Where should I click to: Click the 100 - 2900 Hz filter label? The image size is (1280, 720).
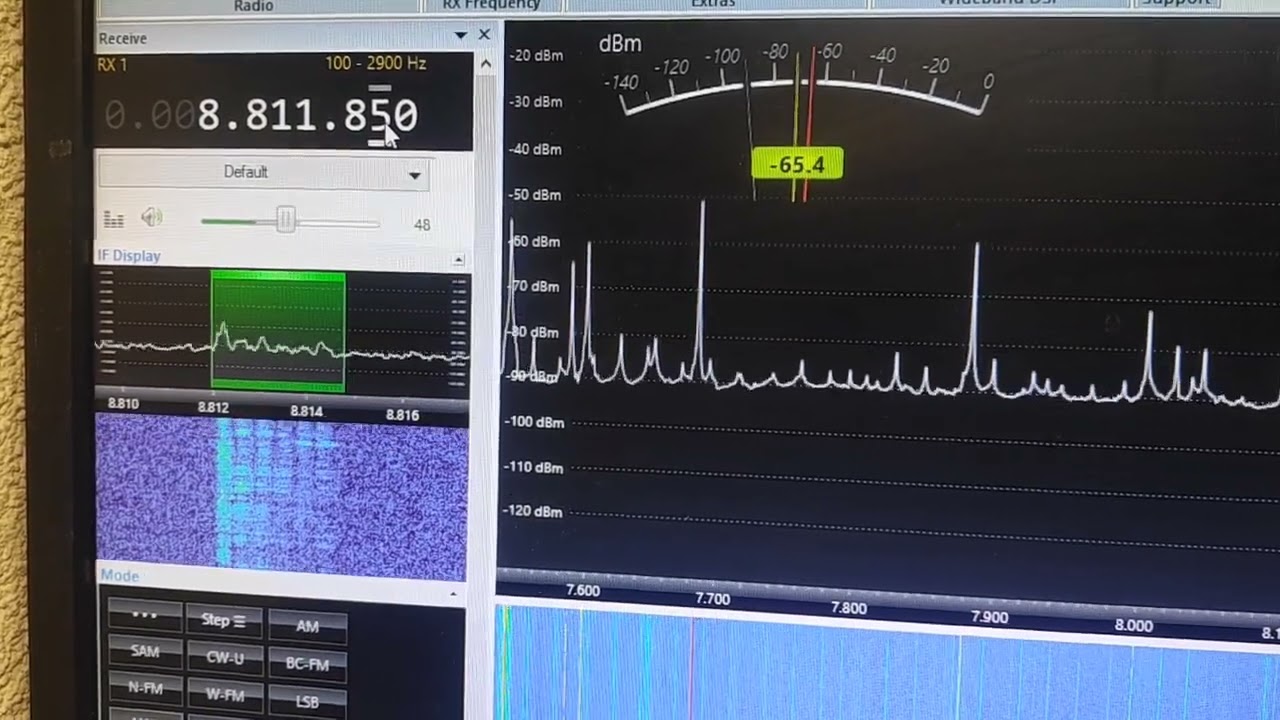[x=376, y=63]
